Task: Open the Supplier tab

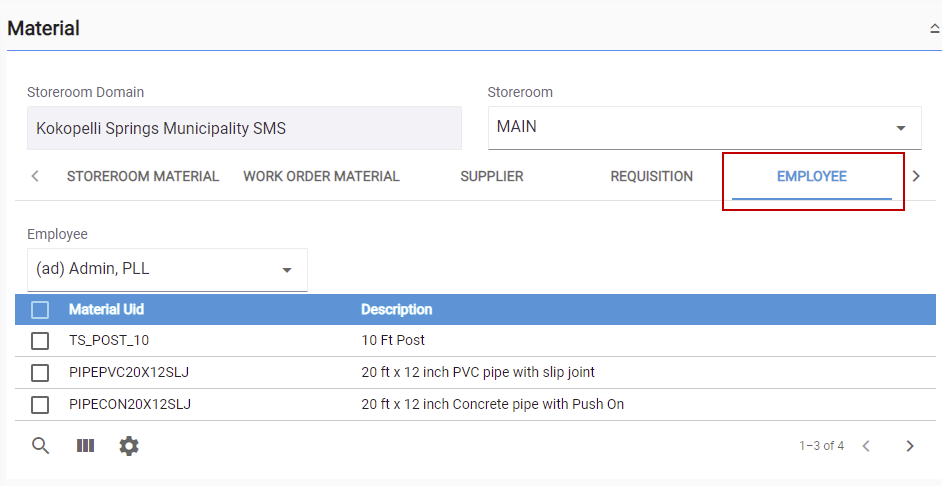Action: (x=492, y=176)
